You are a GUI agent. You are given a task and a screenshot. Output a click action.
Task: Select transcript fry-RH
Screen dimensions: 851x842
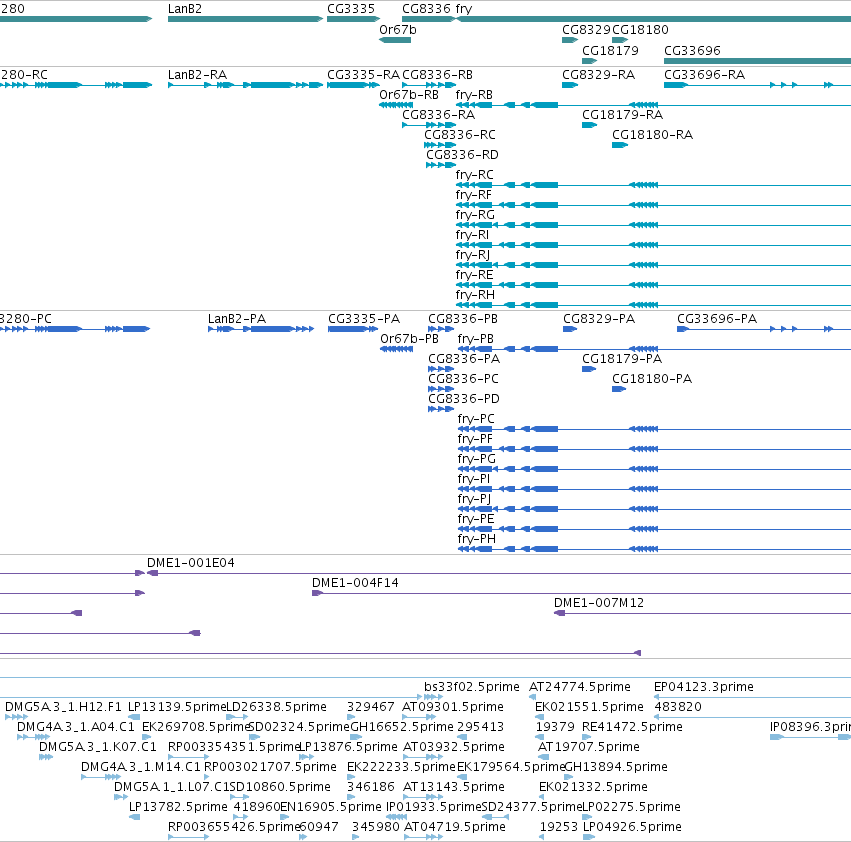653,305
